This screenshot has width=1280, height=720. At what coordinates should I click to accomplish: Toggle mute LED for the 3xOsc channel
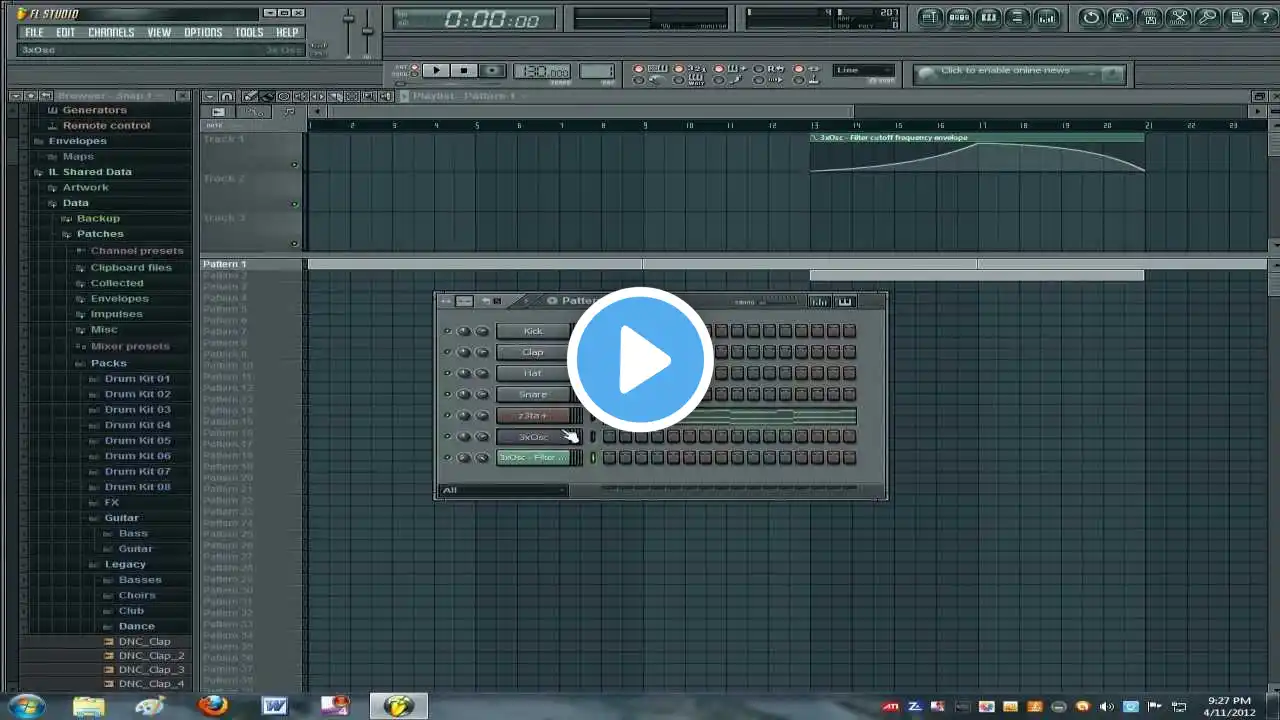coord(447,436)
